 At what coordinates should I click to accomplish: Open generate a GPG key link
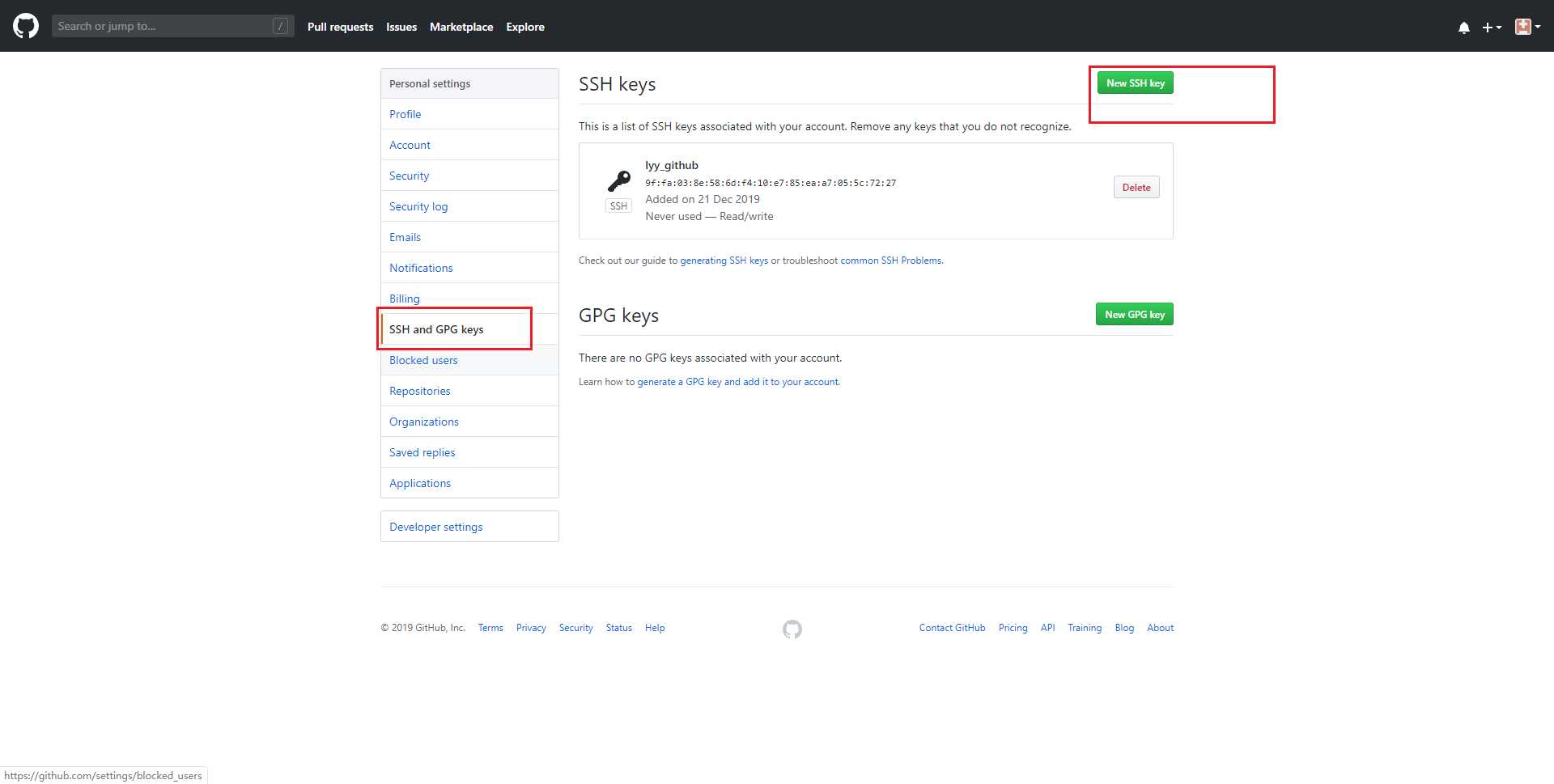coord(738,382)
